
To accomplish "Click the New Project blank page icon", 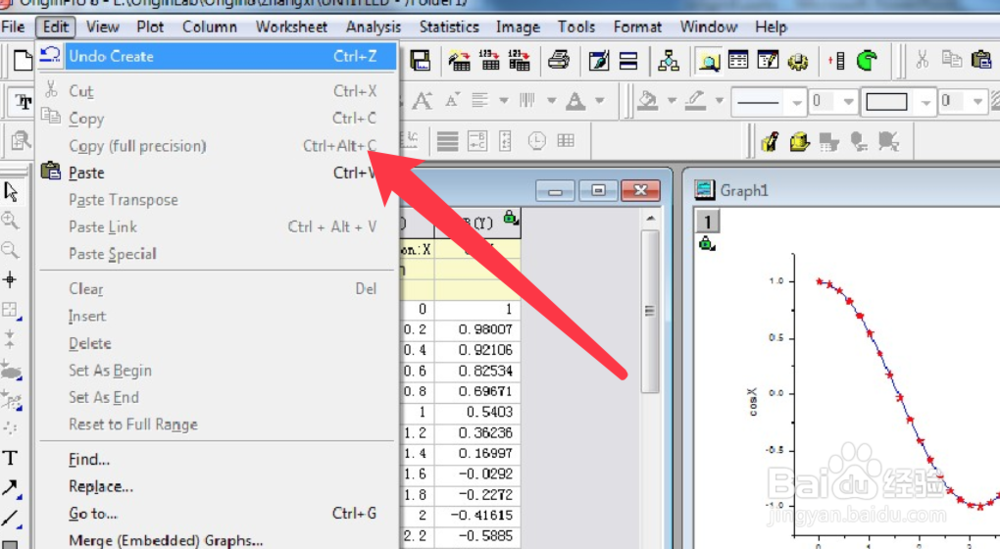I will click(23, 61).
